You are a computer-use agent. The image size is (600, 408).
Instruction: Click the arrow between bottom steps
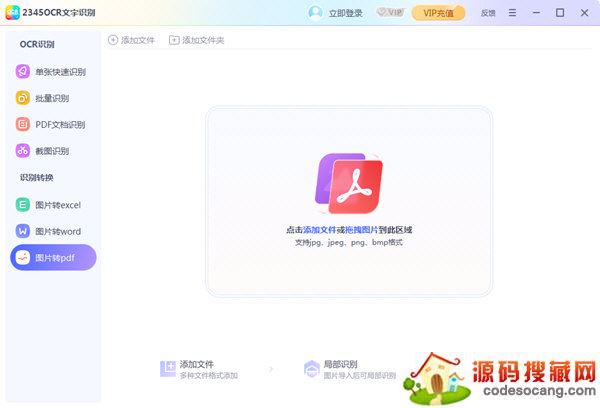coord(271,369)
